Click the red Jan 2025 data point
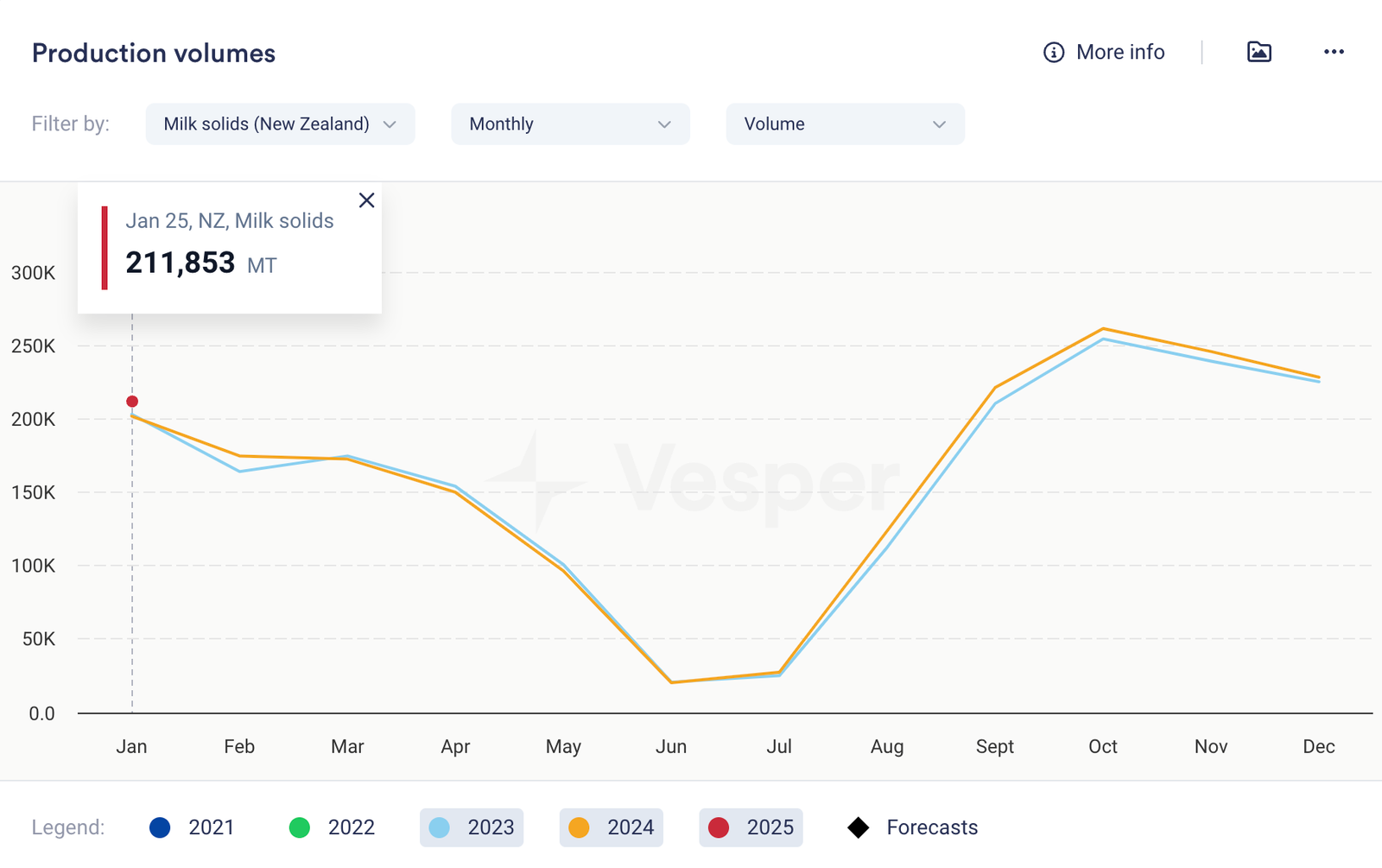 click(x=132, y=402)
